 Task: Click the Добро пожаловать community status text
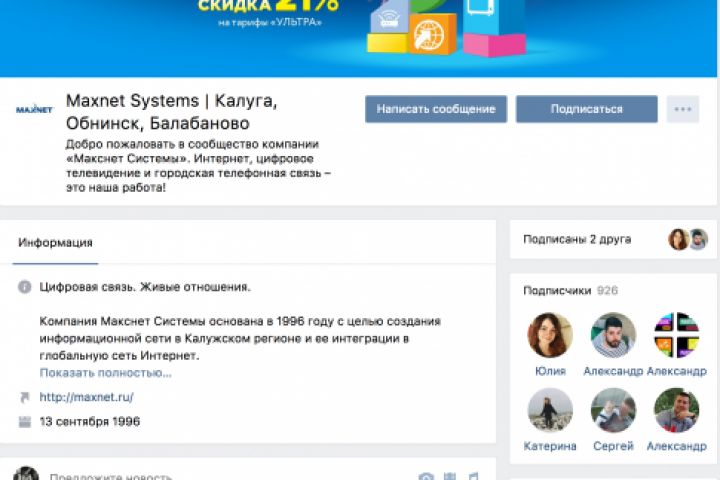pos(198,166)
